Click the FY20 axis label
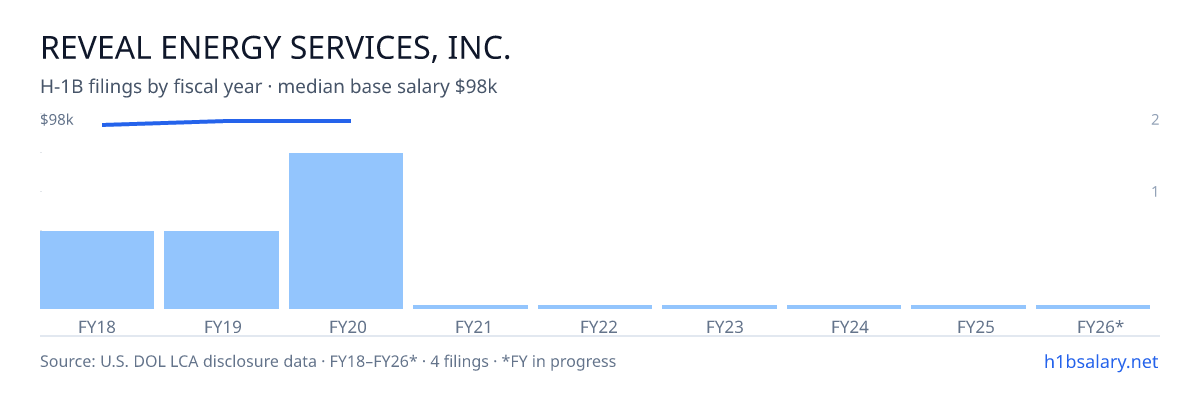This screenshot has height=400, width=1200. click(346, 327)
